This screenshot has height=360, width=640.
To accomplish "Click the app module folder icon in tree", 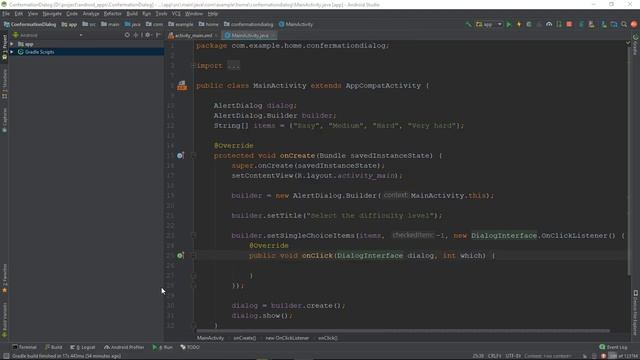I will [20, 44].
